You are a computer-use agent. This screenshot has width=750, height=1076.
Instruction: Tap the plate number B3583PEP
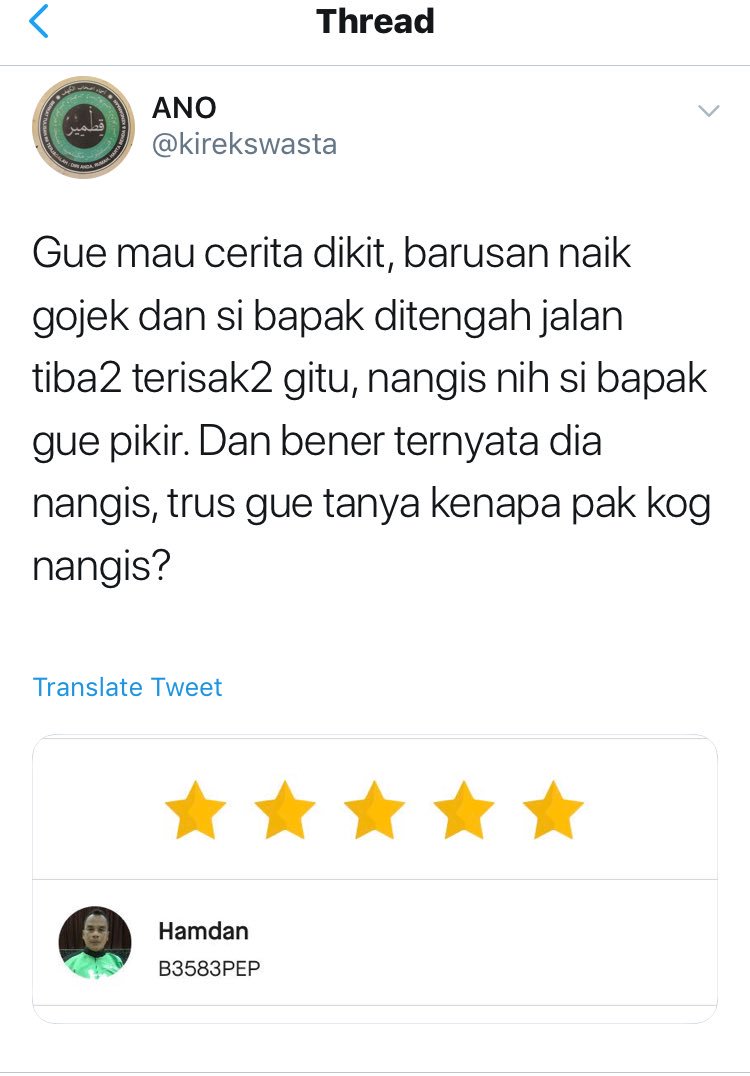click(x=209, y=968)
